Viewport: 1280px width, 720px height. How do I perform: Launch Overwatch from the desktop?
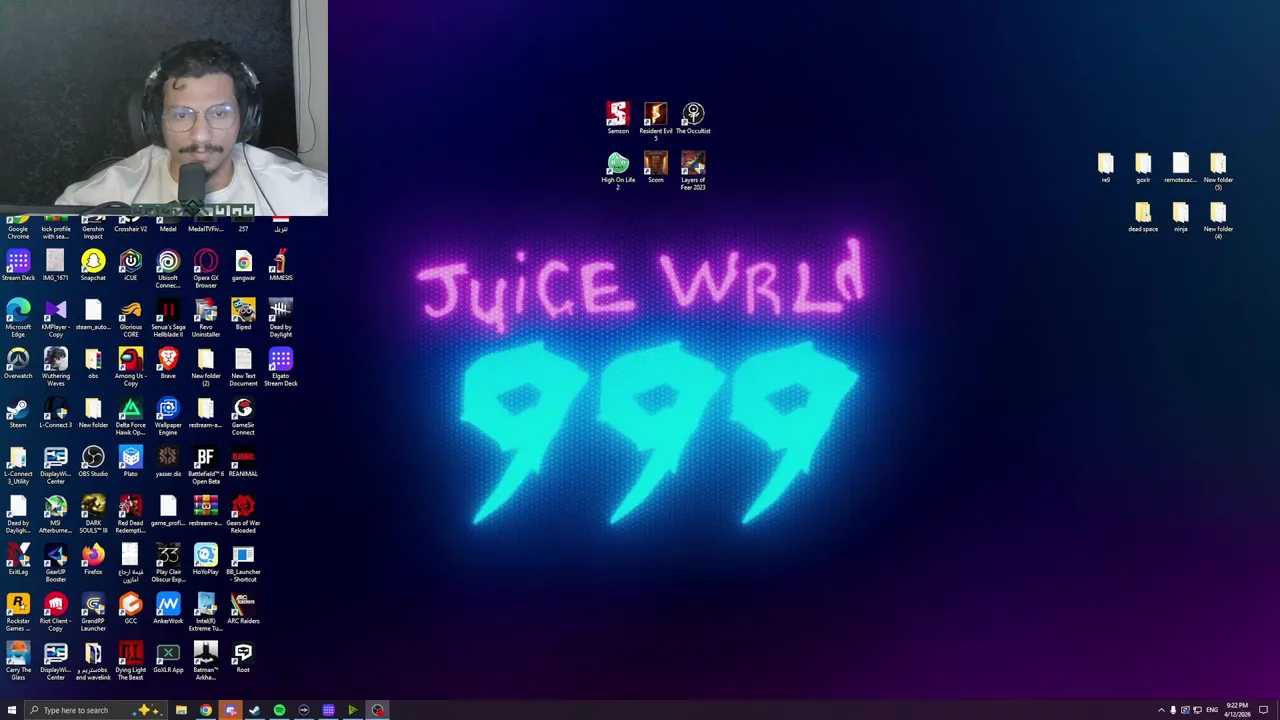coord(18,361)
